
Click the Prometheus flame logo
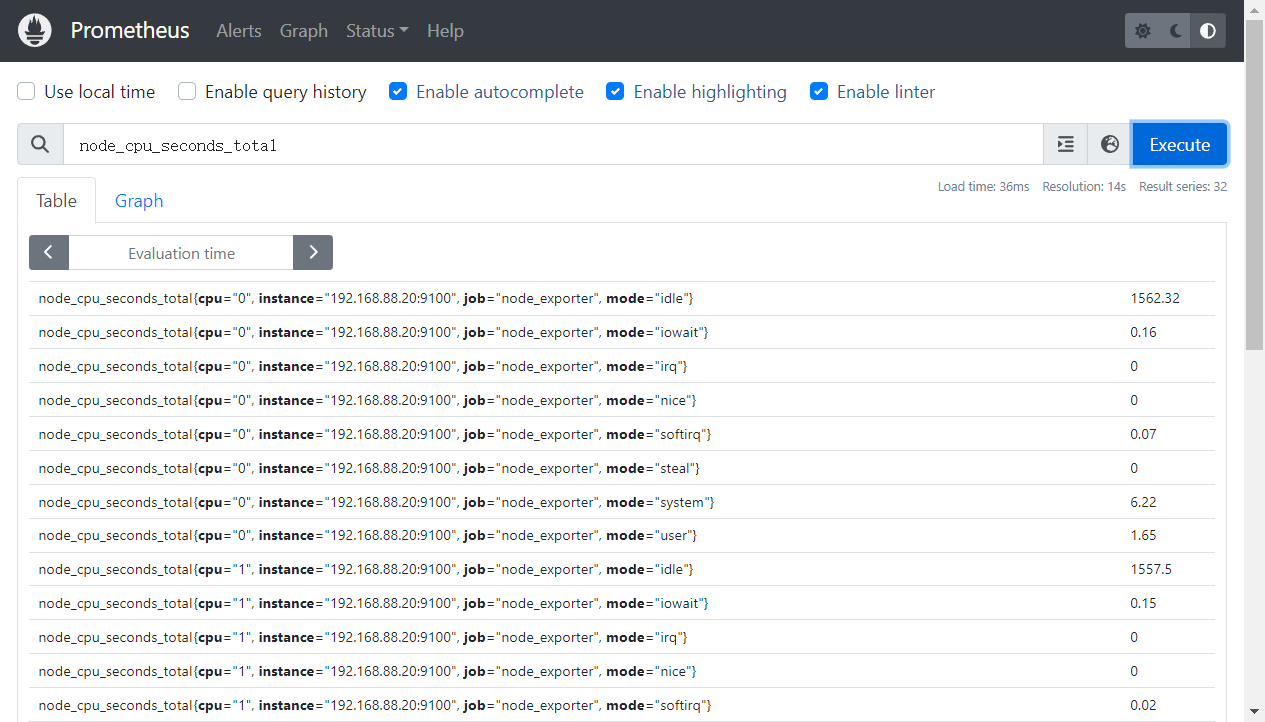[35, 31]
